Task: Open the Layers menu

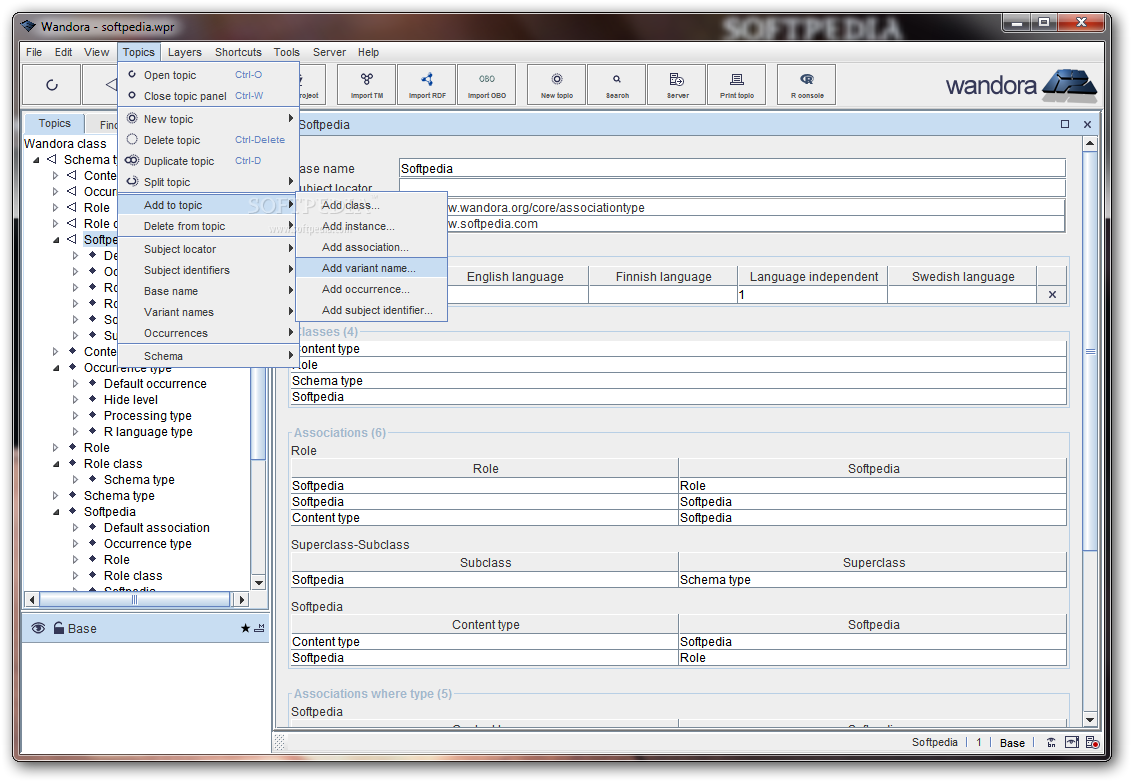Action: (x=185, y=52)
